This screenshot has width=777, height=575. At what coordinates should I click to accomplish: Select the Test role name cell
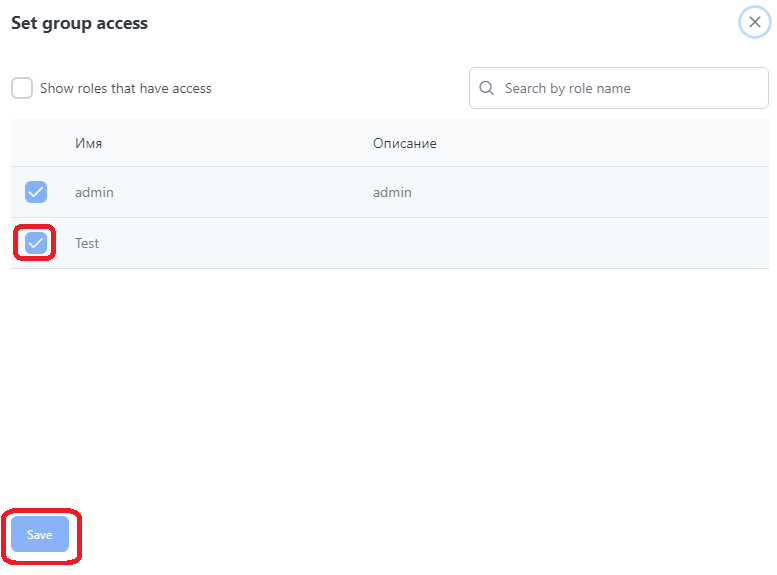click(x=87, y=243)
